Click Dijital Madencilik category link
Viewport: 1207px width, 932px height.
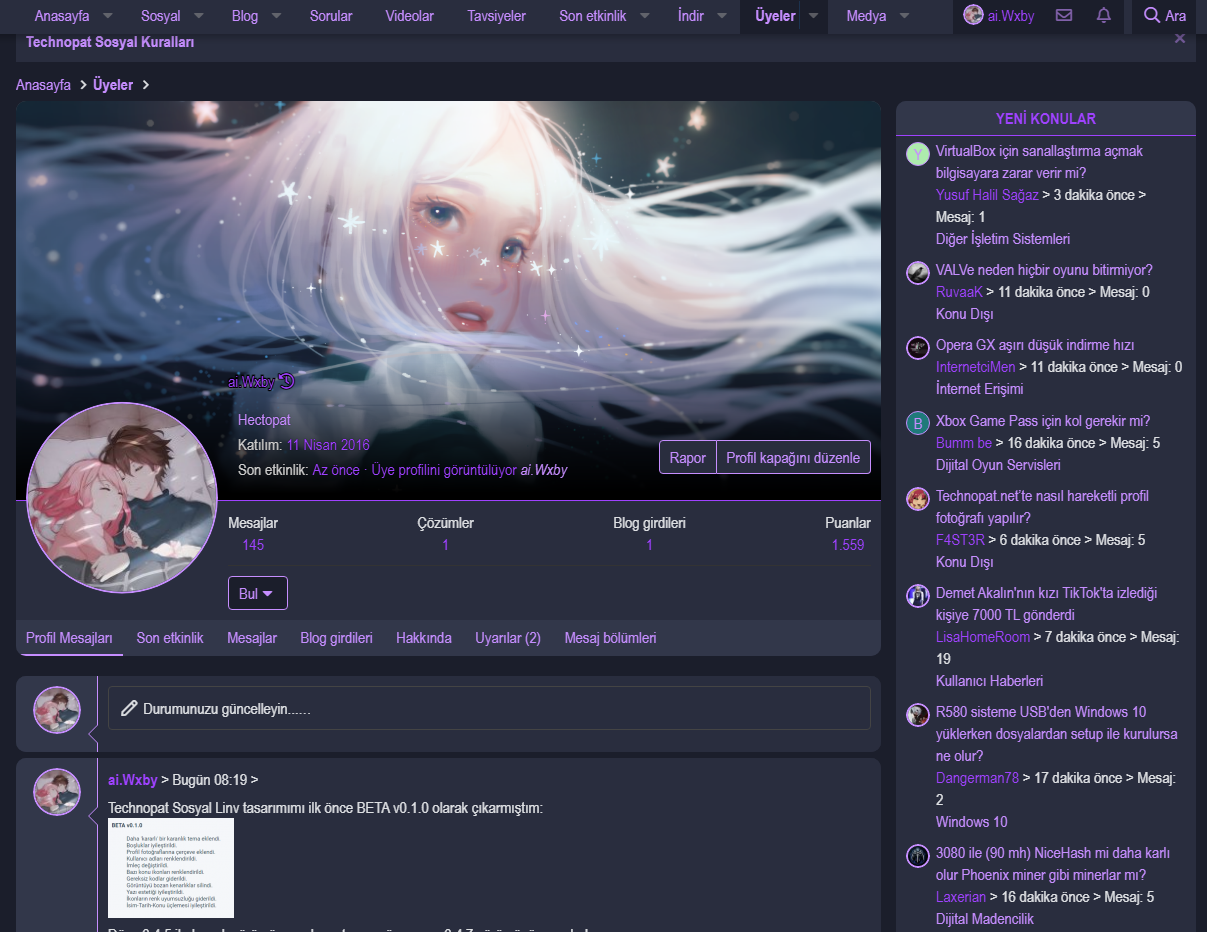pos(985,919)
